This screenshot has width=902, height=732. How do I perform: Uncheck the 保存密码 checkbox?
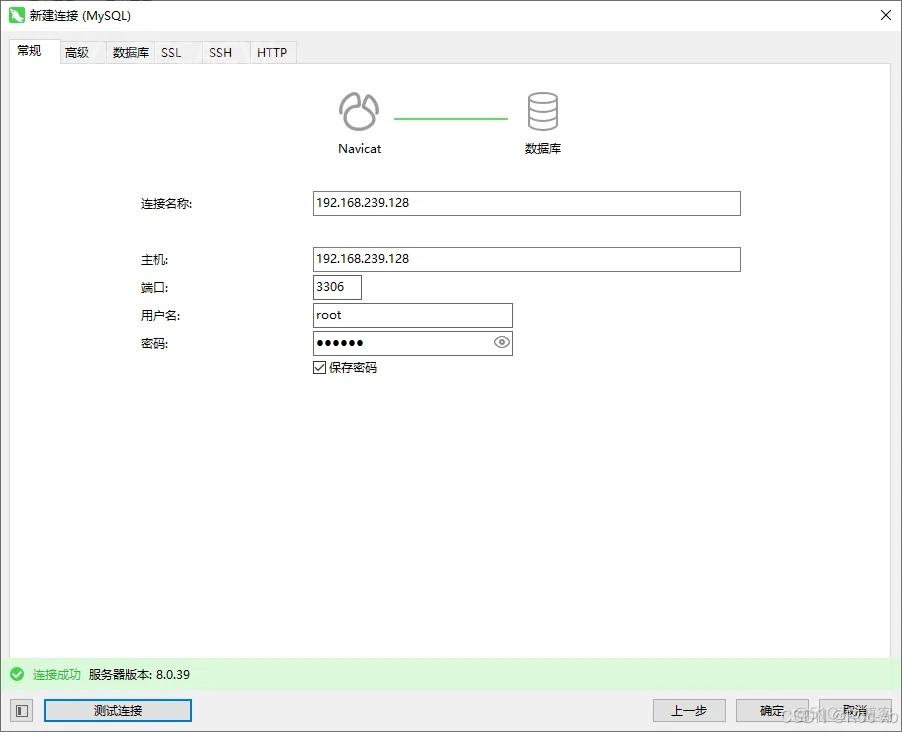tap(320, 367)
